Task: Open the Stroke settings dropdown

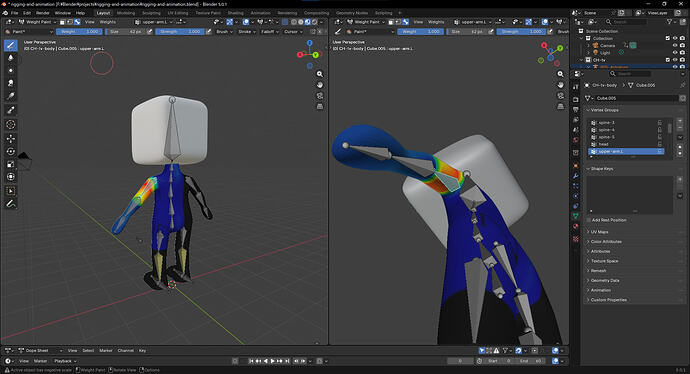Action: click(x=246, y=32)
